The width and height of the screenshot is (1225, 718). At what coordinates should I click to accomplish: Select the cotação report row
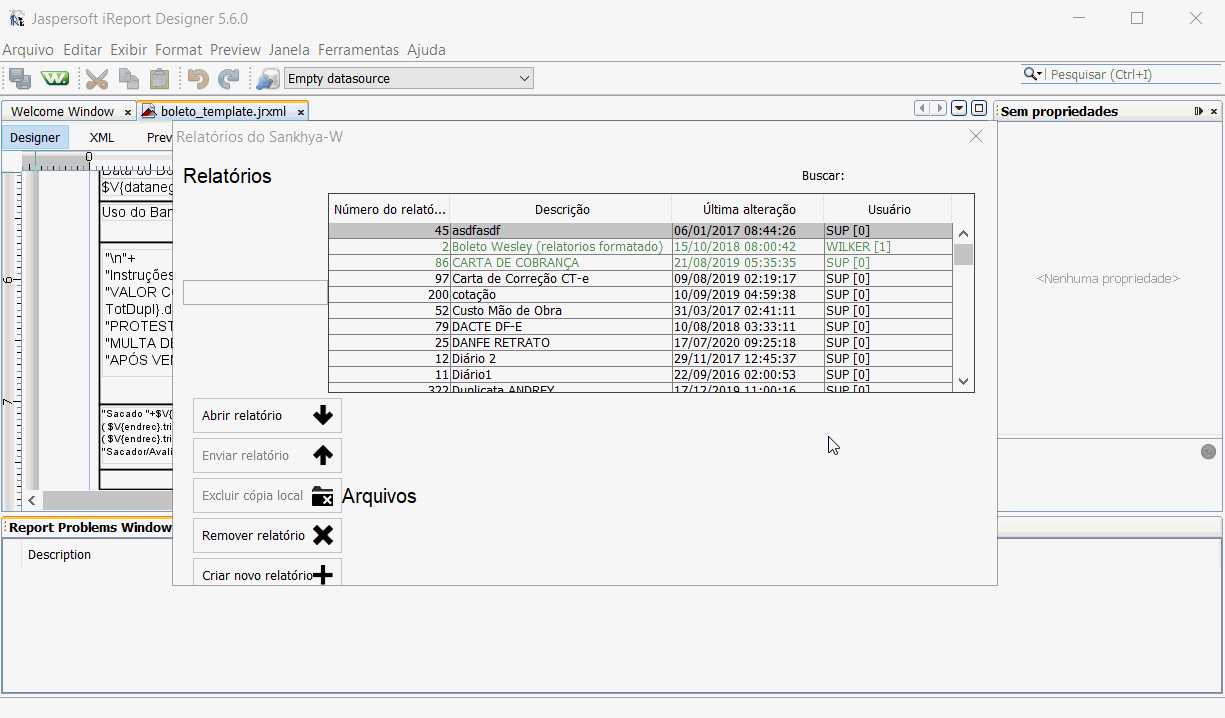(641, 295)
